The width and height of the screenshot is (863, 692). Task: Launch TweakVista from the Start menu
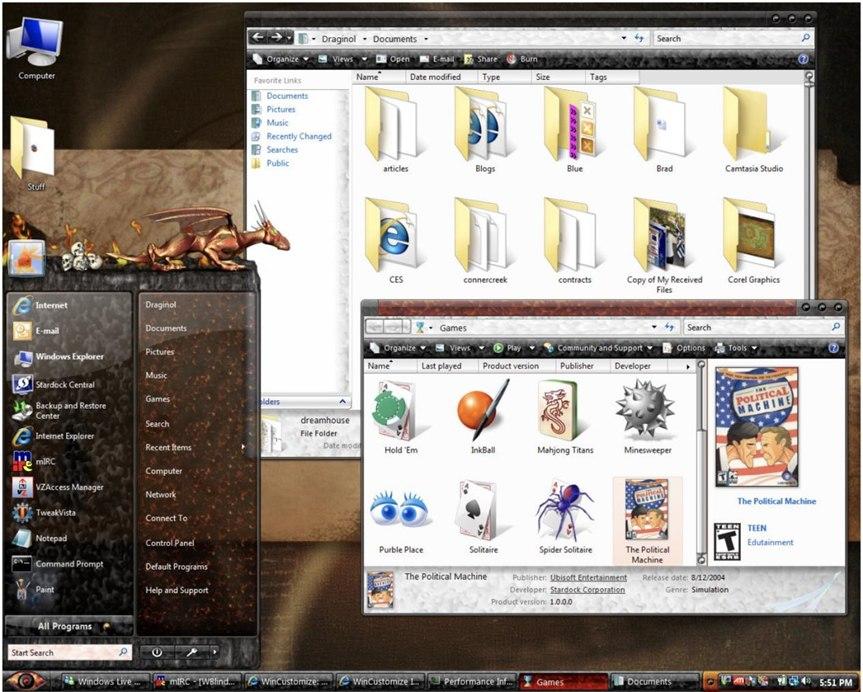pos(47,513)
